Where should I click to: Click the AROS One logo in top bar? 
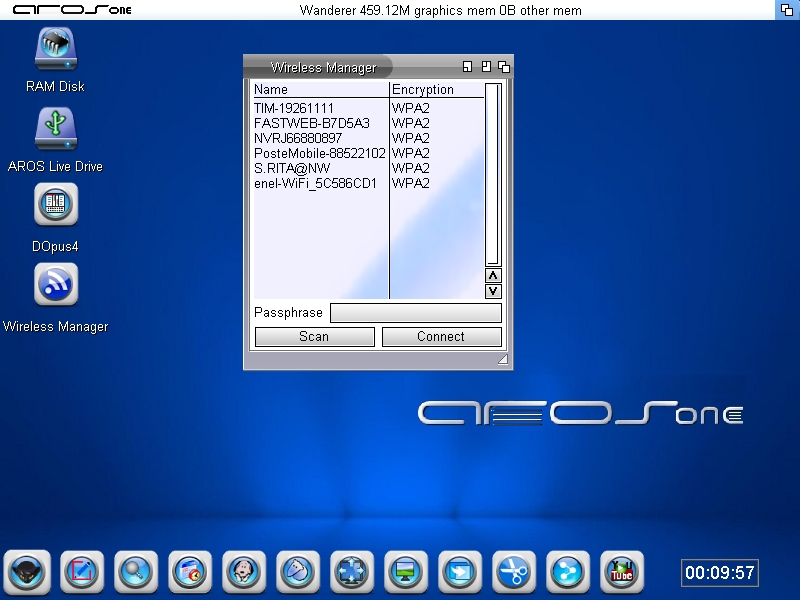(72, 10)
